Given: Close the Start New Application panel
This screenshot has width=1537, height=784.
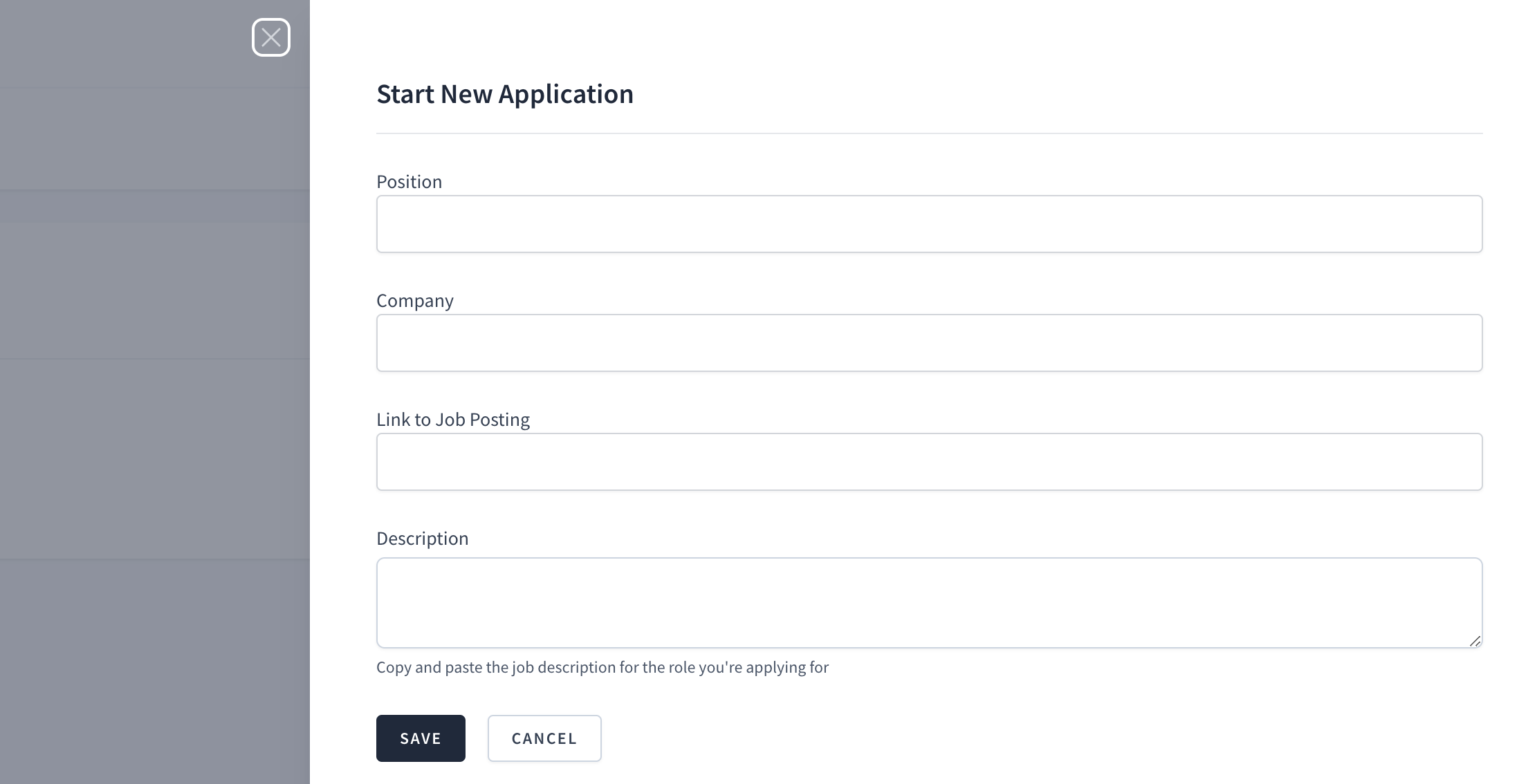Looking at the screenshot, I should [271, 37].
